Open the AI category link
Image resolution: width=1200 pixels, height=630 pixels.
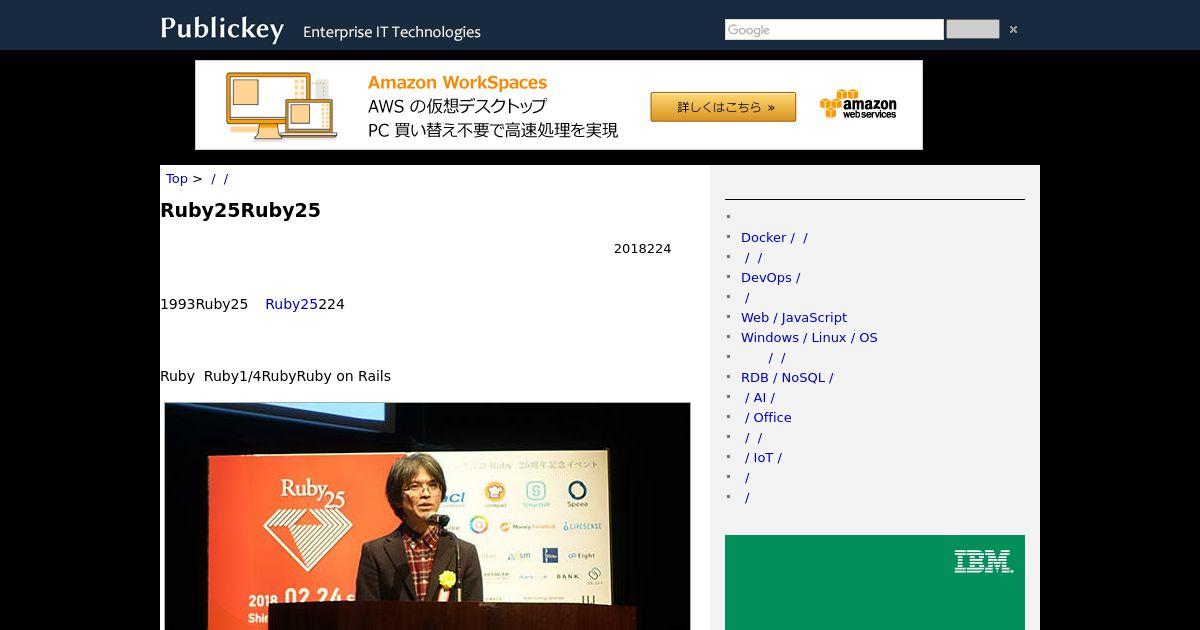point(760,398)
